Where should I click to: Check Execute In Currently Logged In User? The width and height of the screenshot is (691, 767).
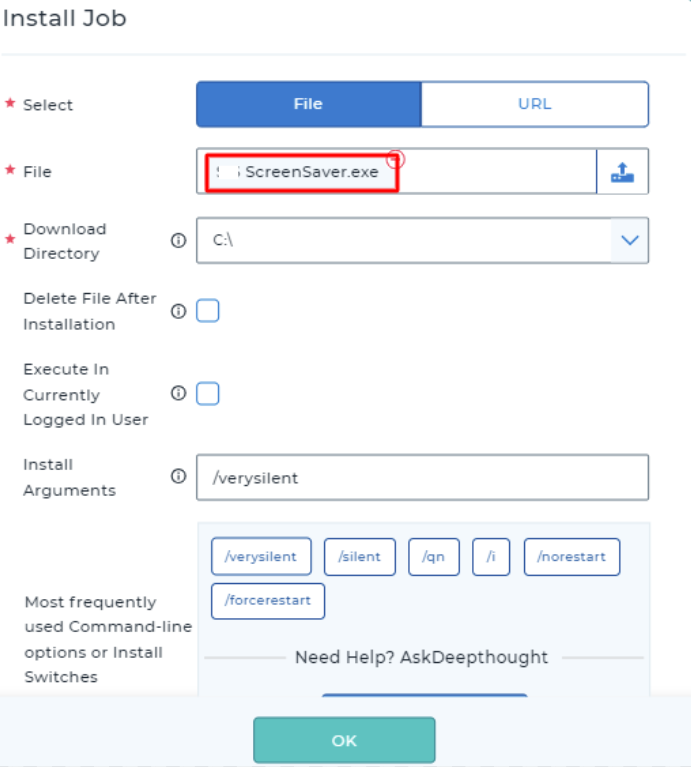coord(207,394)
